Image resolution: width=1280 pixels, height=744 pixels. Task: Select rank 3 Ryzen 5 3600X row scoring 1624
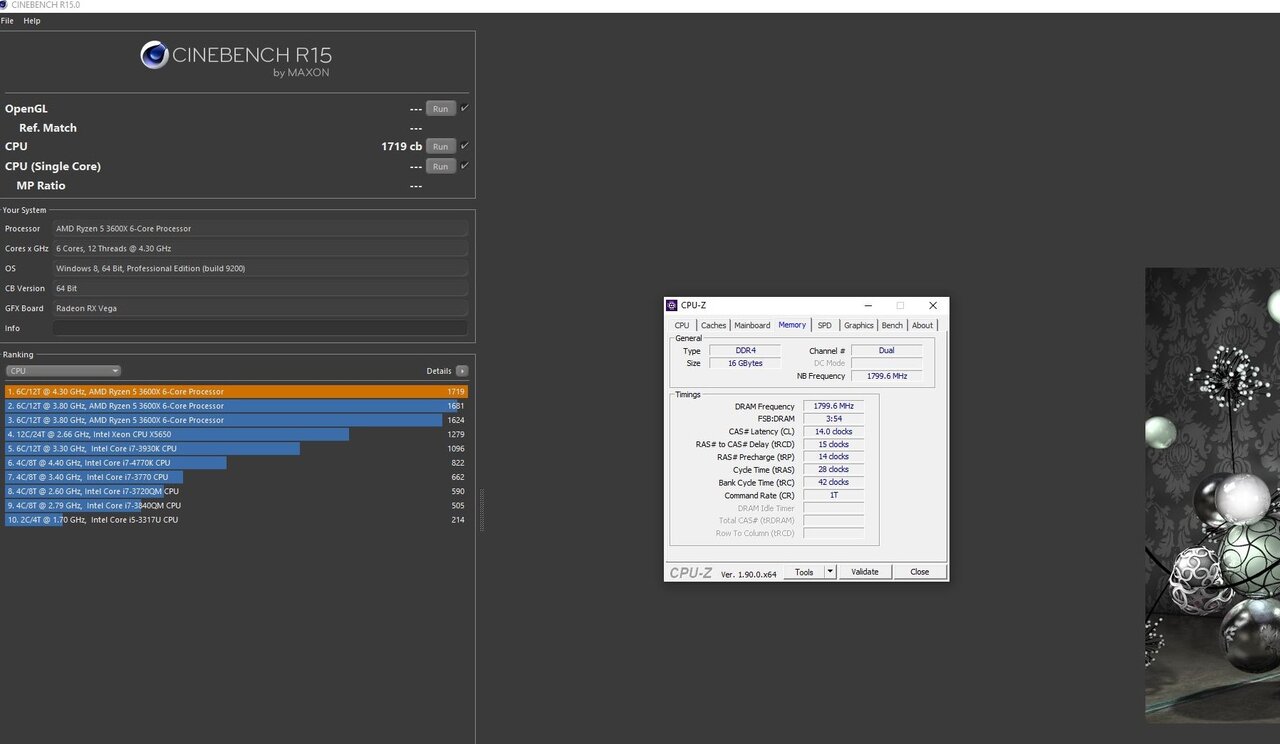tap(236, 420)
